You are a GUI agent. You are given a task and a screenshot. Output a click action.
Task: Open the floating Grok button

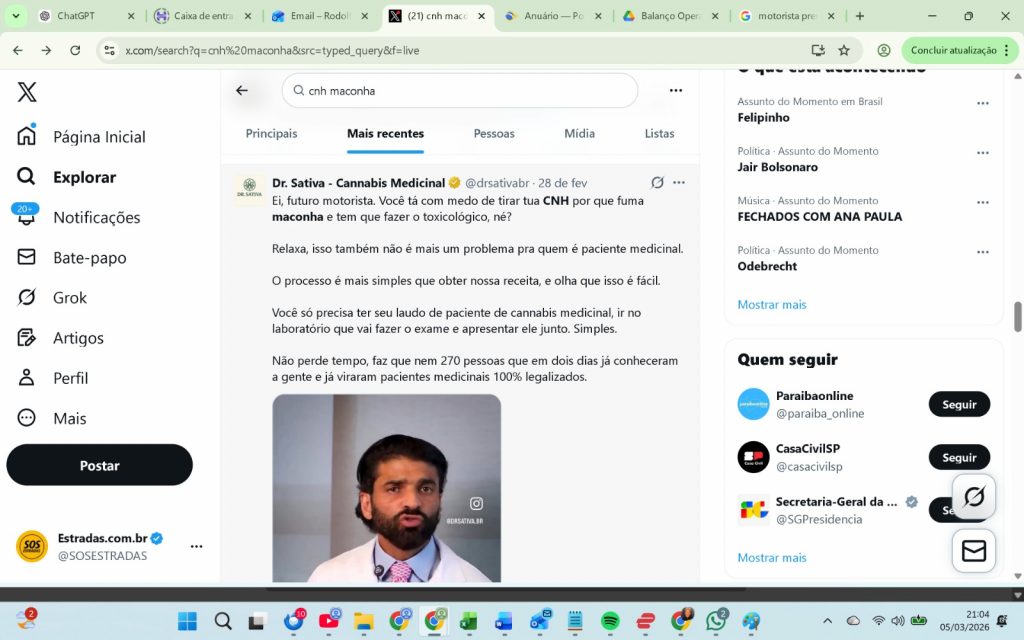pos(973,497)
